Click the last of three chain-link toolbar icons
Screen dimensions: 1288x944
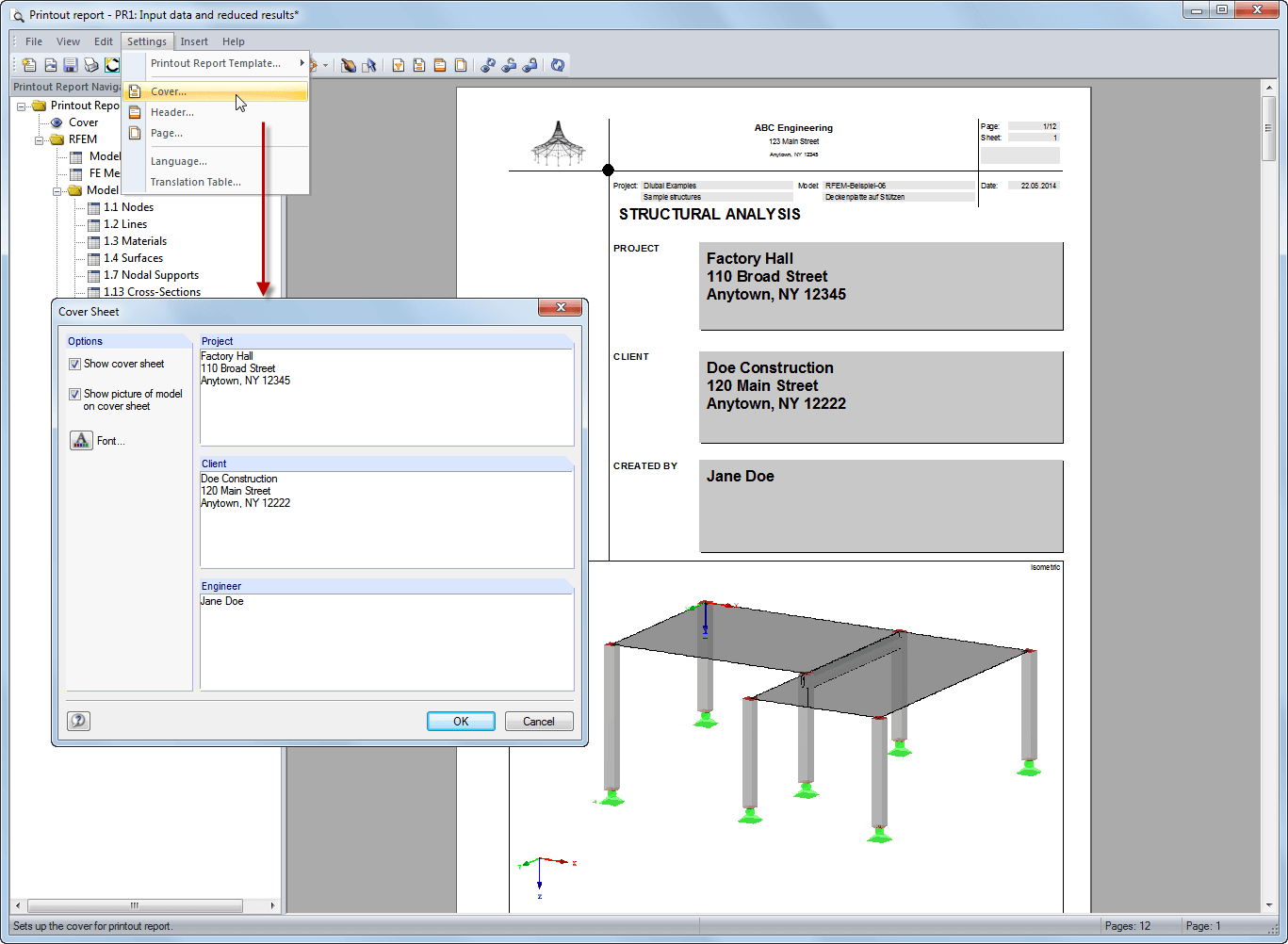[530, 65]
